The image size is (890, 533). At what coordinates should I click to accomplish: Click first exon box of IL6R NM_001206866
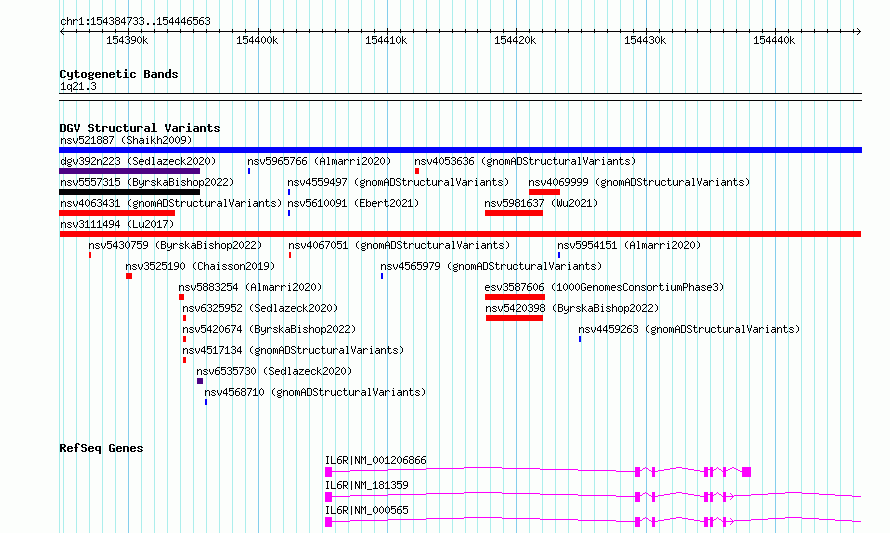click(329, 472)
